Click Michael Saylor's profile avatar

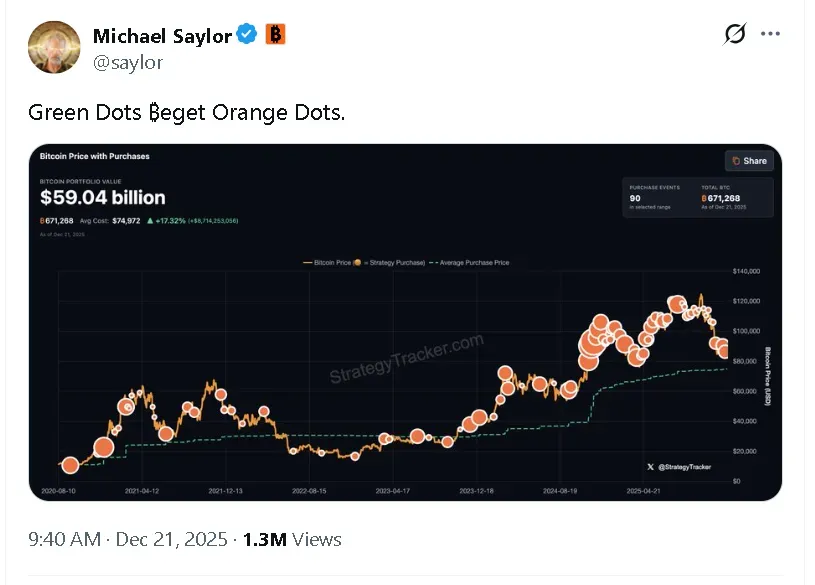[54, 46]
